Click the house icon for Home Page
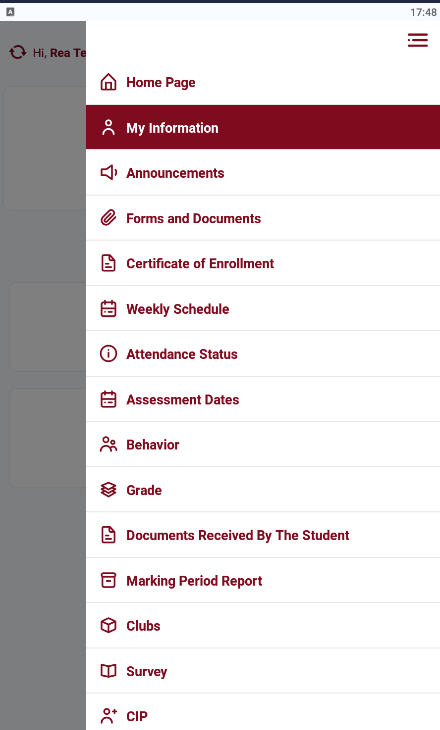440x730 pixels. tap(108, 82)
